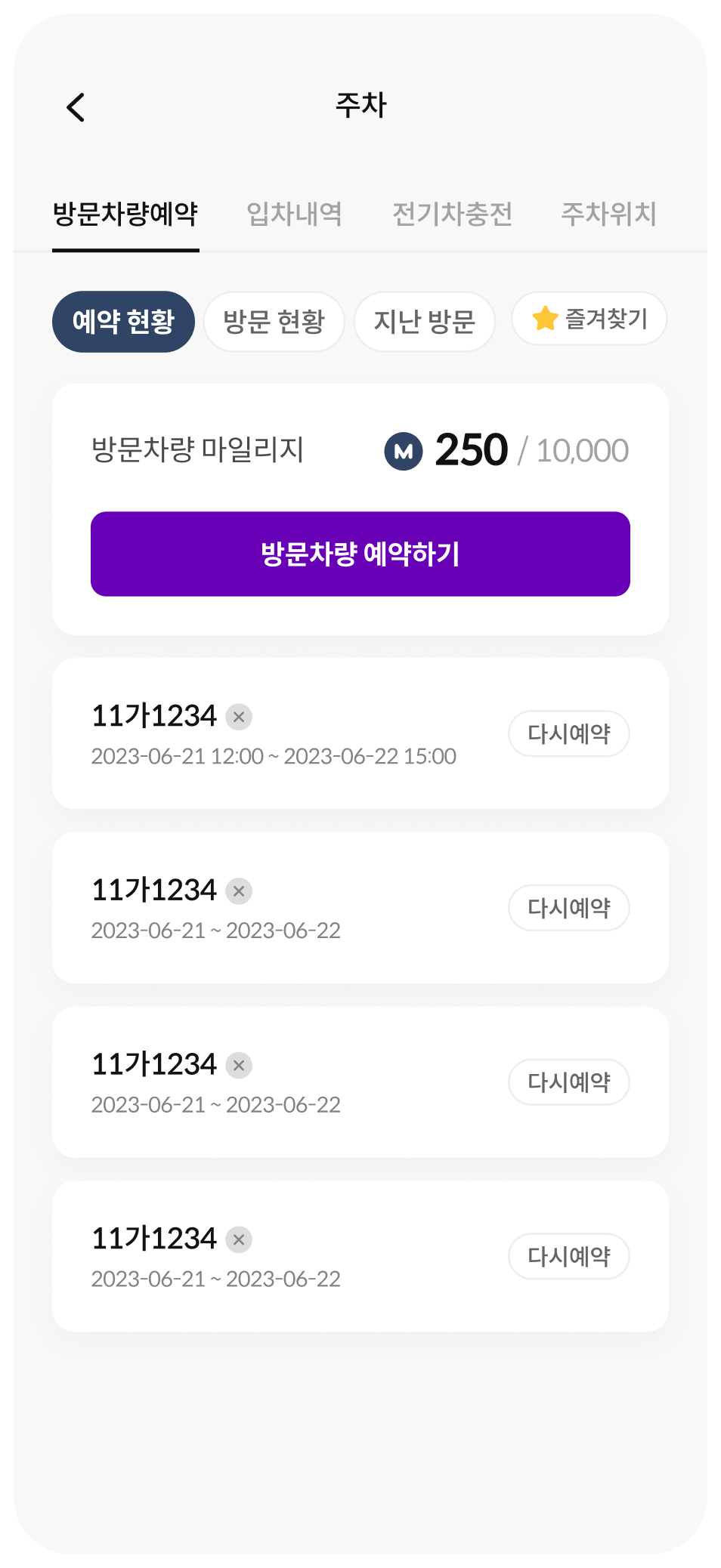Remove fourth 11가1234 reservation with X
Image resolution: width=721 pixels, height=1568 pixels.
[x=239, y=1239]
